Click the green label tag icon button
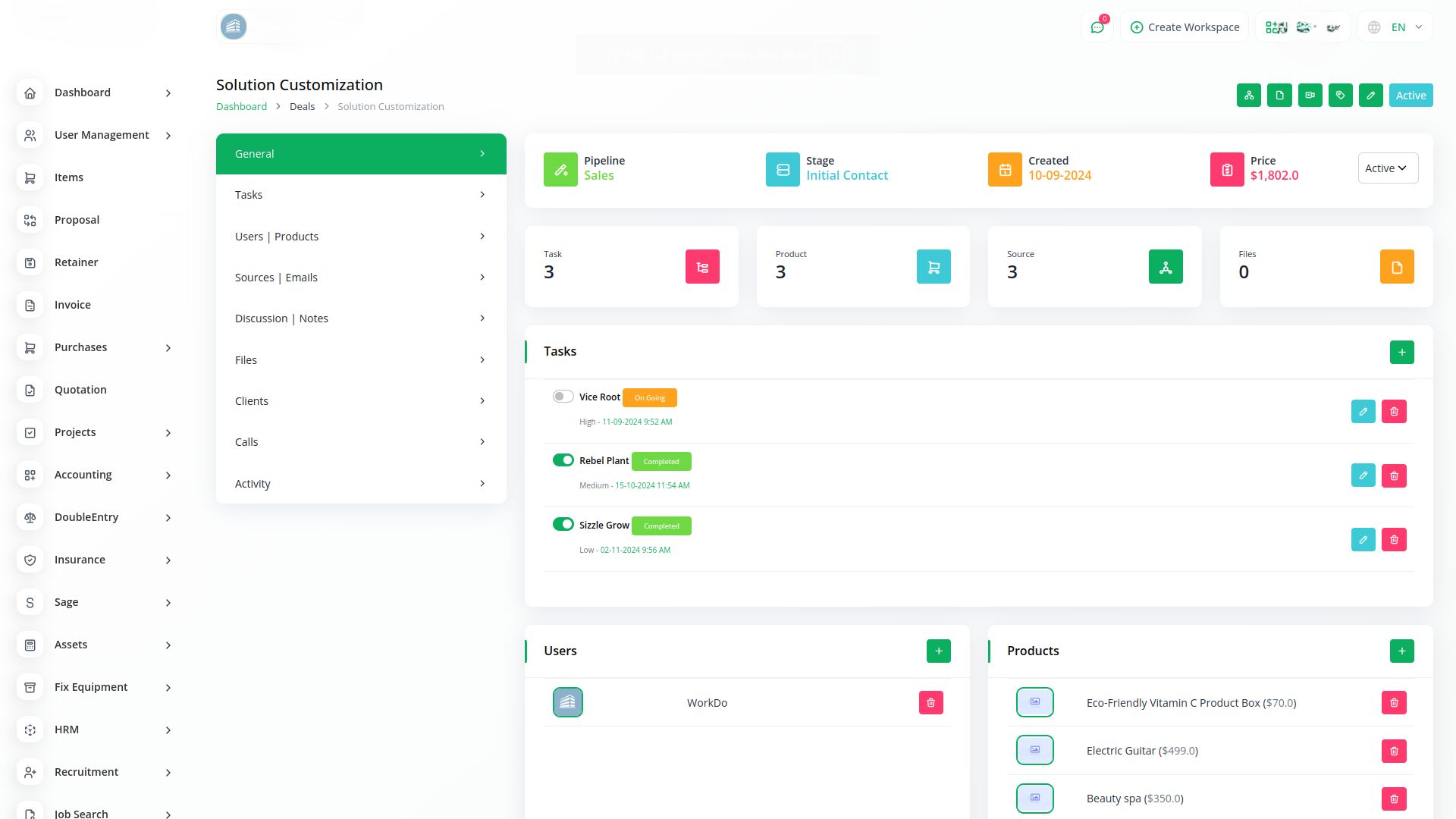 pos(1340,96)
